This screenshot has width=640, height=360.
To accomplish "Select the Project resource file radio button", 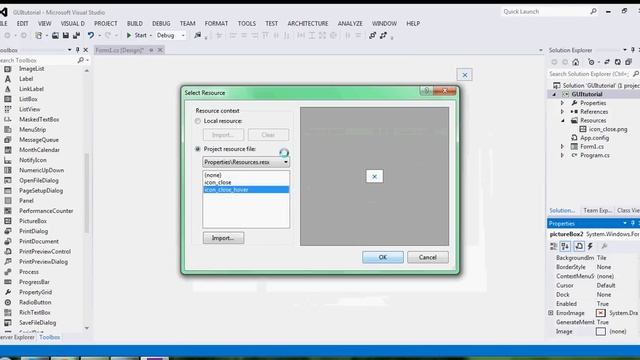I will point(198,149).
